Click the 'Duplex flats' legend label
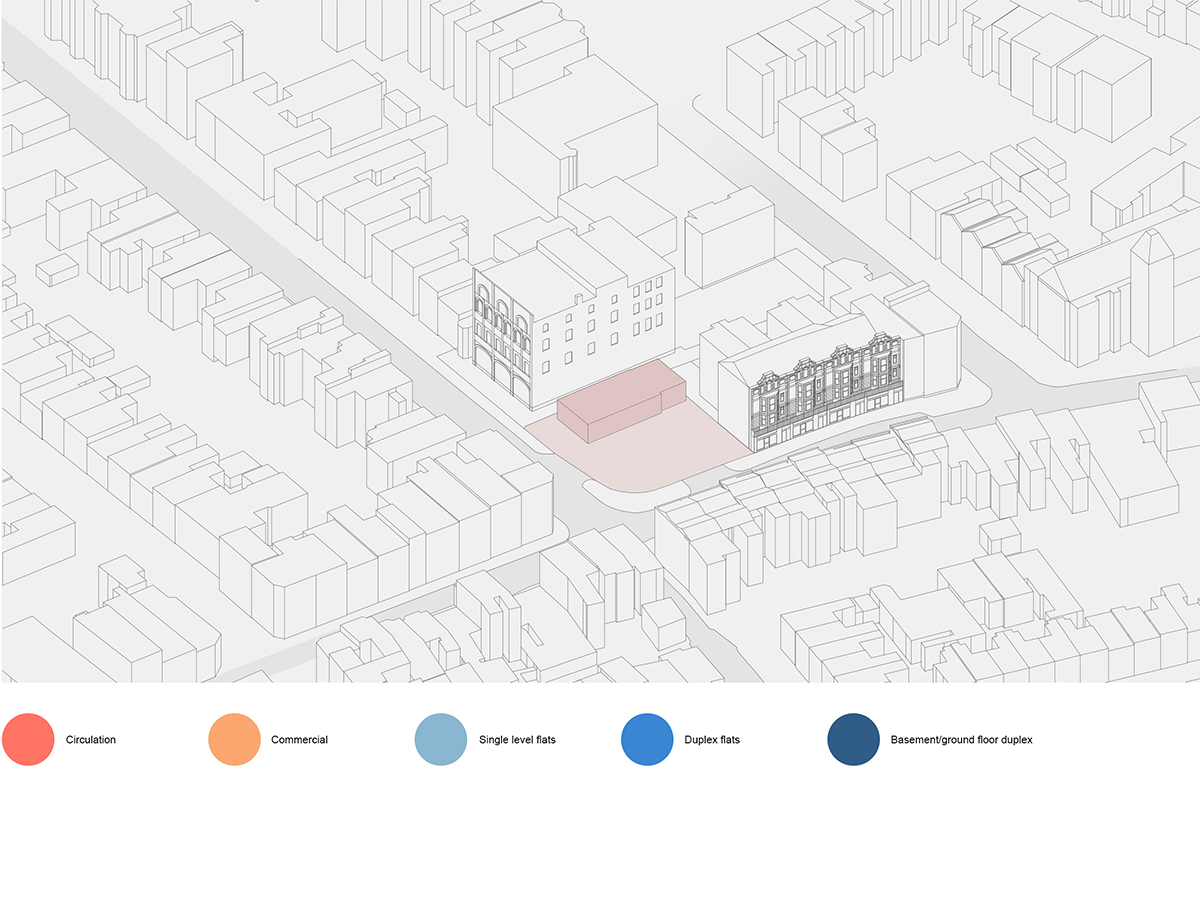Image resolution: width=1200 pixels, height=900 pixels. click(712, 740)
